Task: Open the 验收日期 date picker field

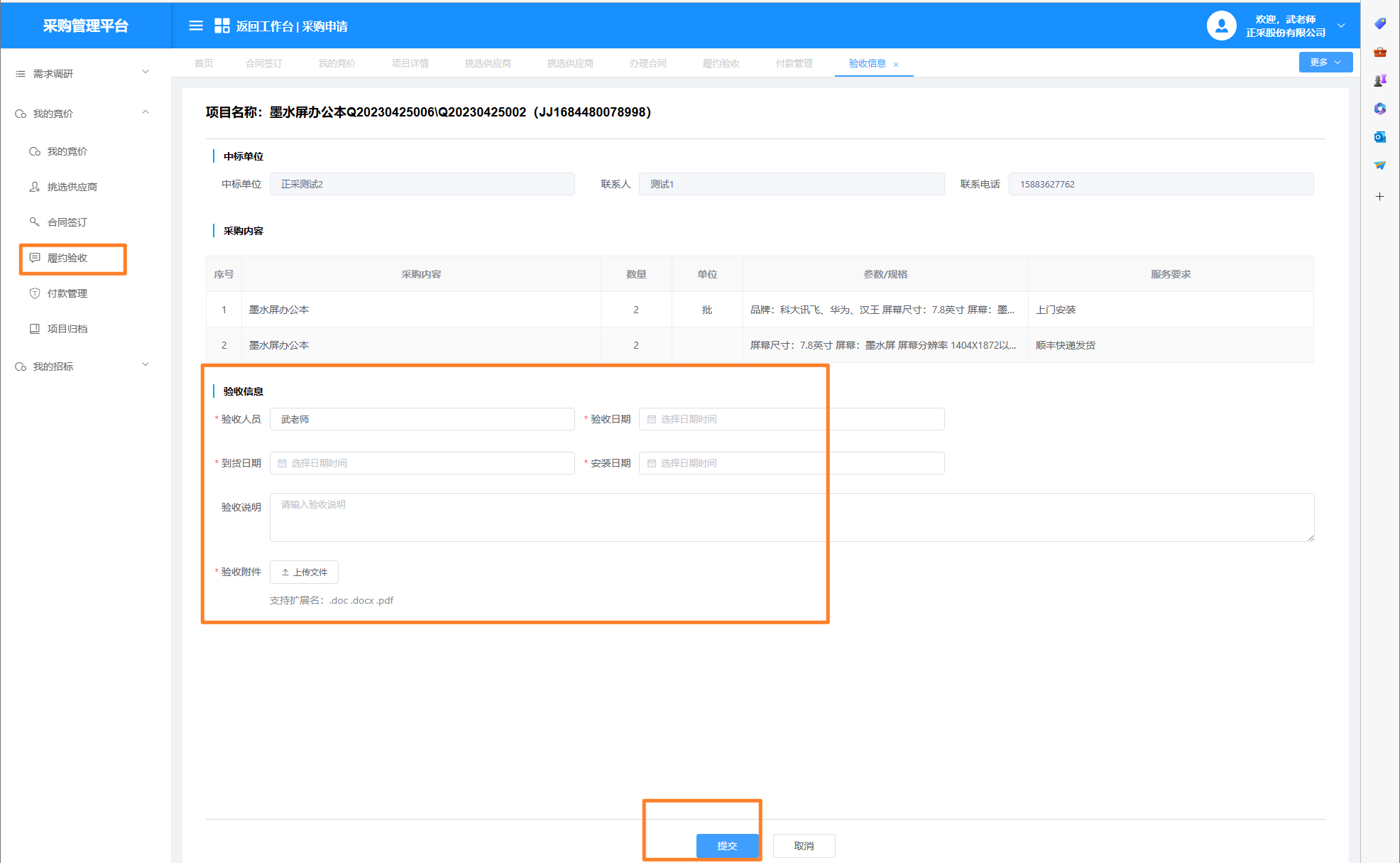Action: click(x=791, y=419)
